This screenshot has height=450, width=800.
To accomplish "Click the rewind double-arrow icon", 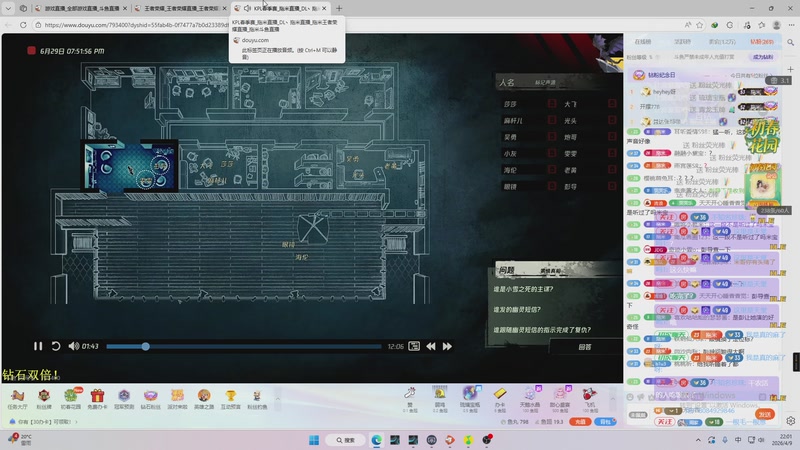I will tap(431, 346).
